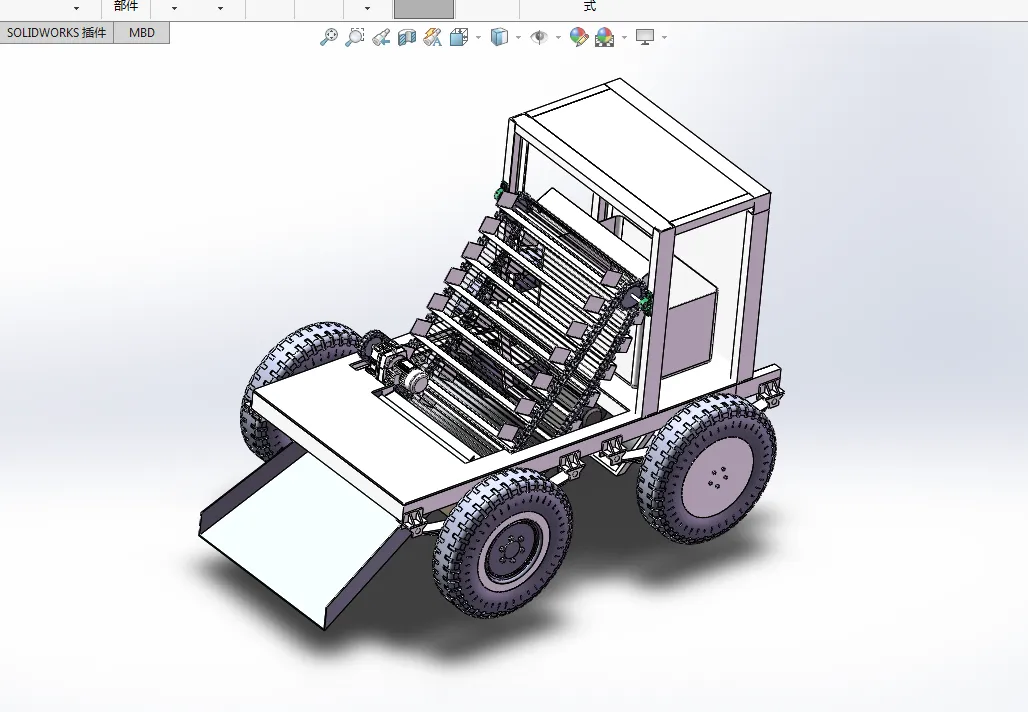Expand the Display Style dropdown arrow
Viewport: 1028px width, 712px height.
coord(518,37)
